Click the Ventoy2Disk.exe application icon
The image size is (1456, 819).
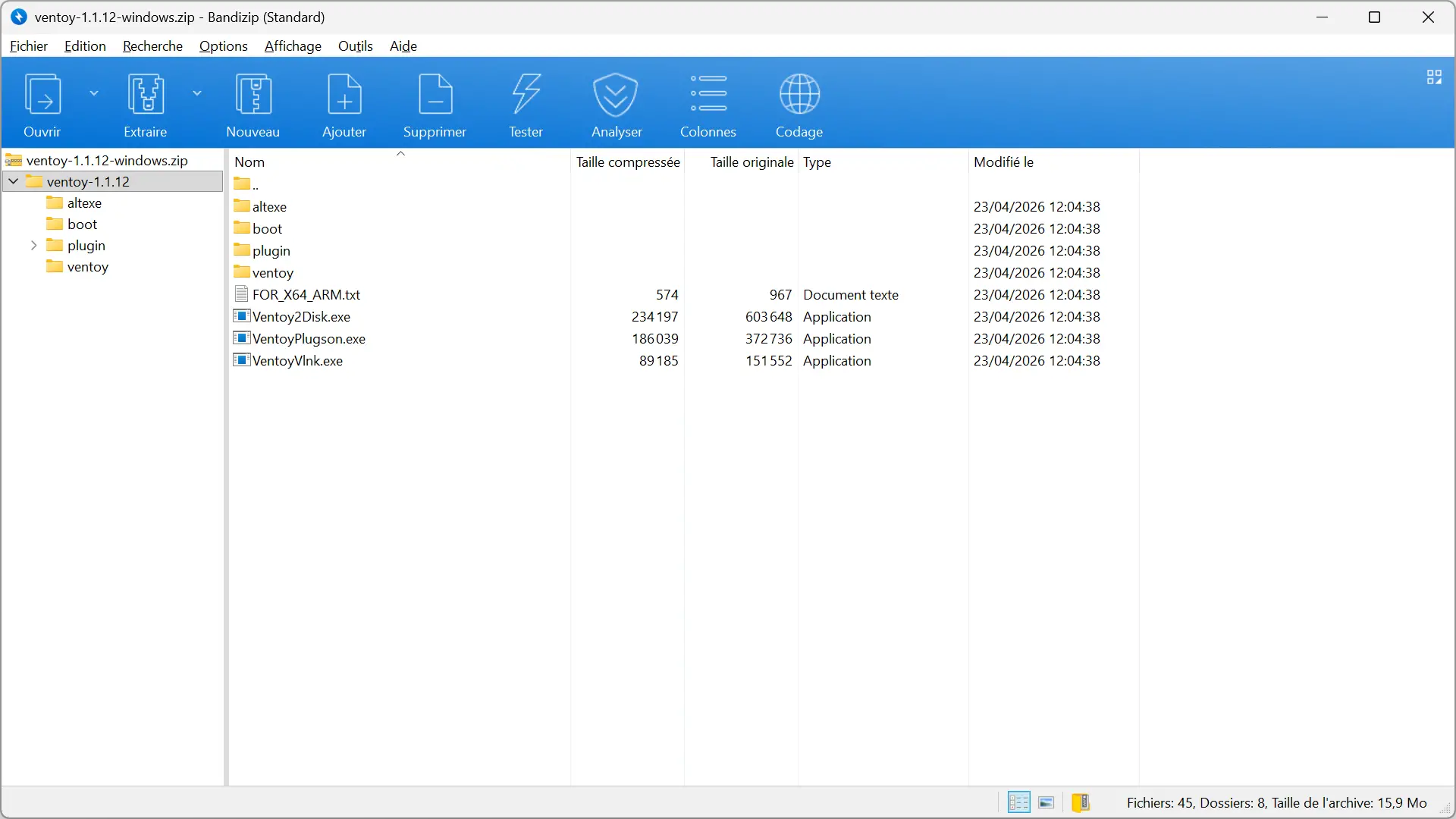point(242,315)
